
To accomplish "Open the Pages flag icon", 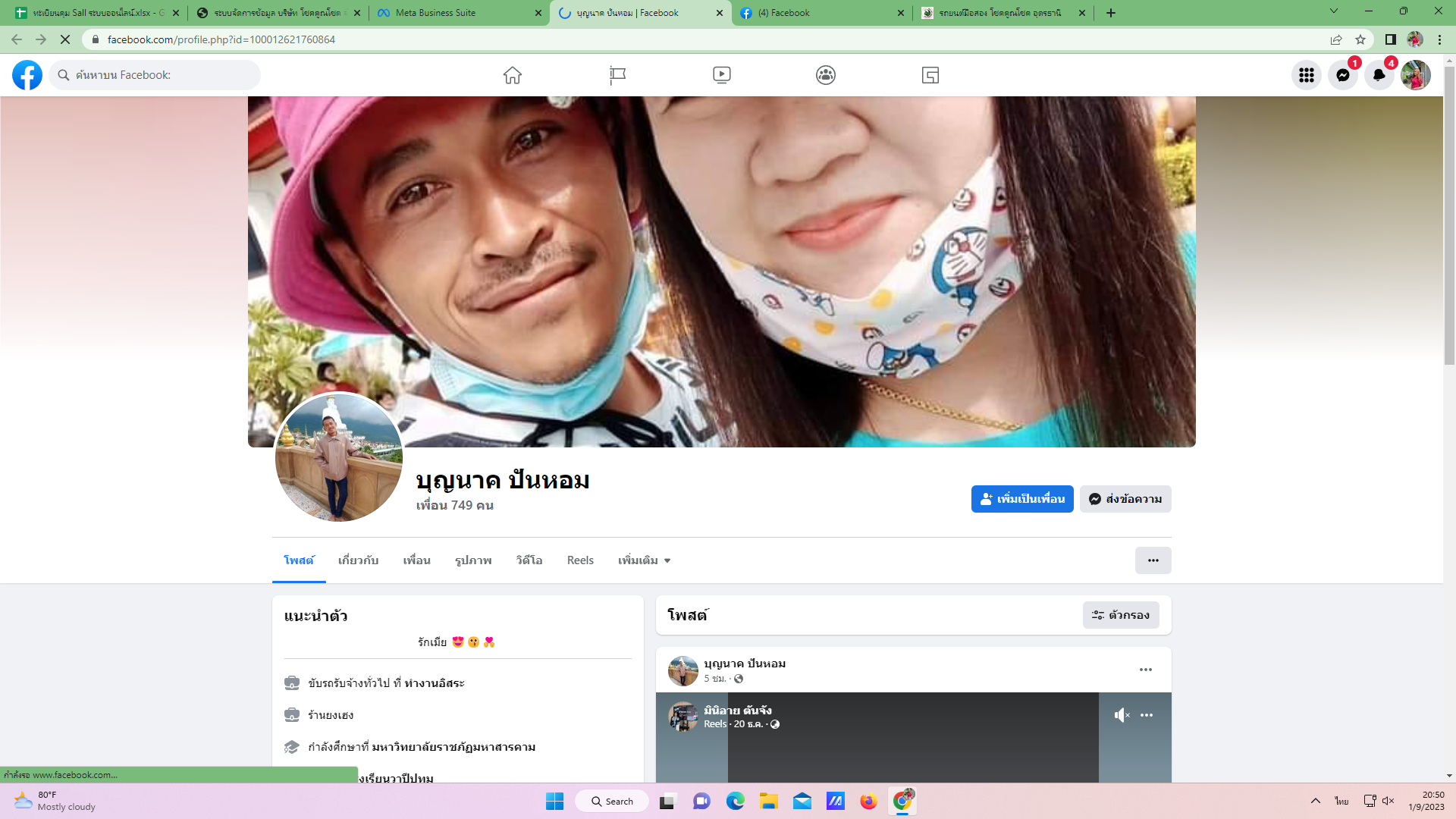I will (617, 75).
